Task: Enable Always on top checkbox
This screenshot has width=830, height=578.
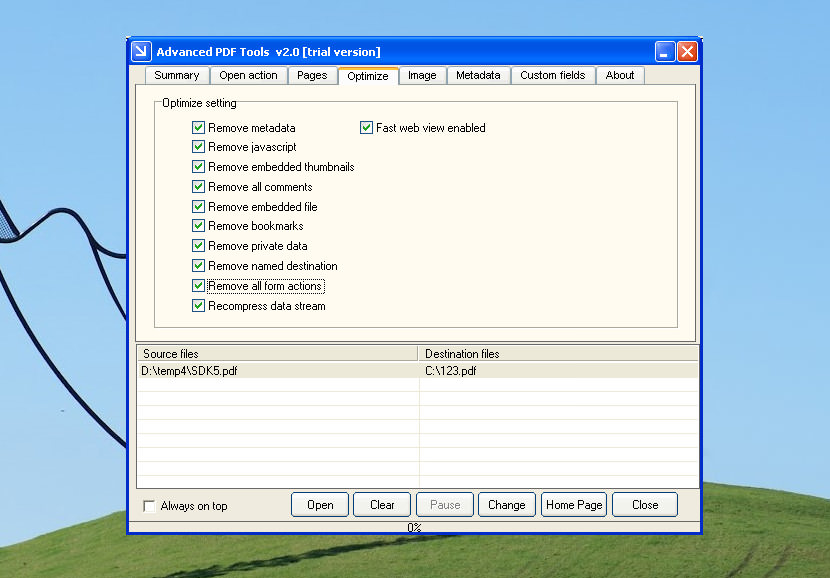Action: point(149,506)
